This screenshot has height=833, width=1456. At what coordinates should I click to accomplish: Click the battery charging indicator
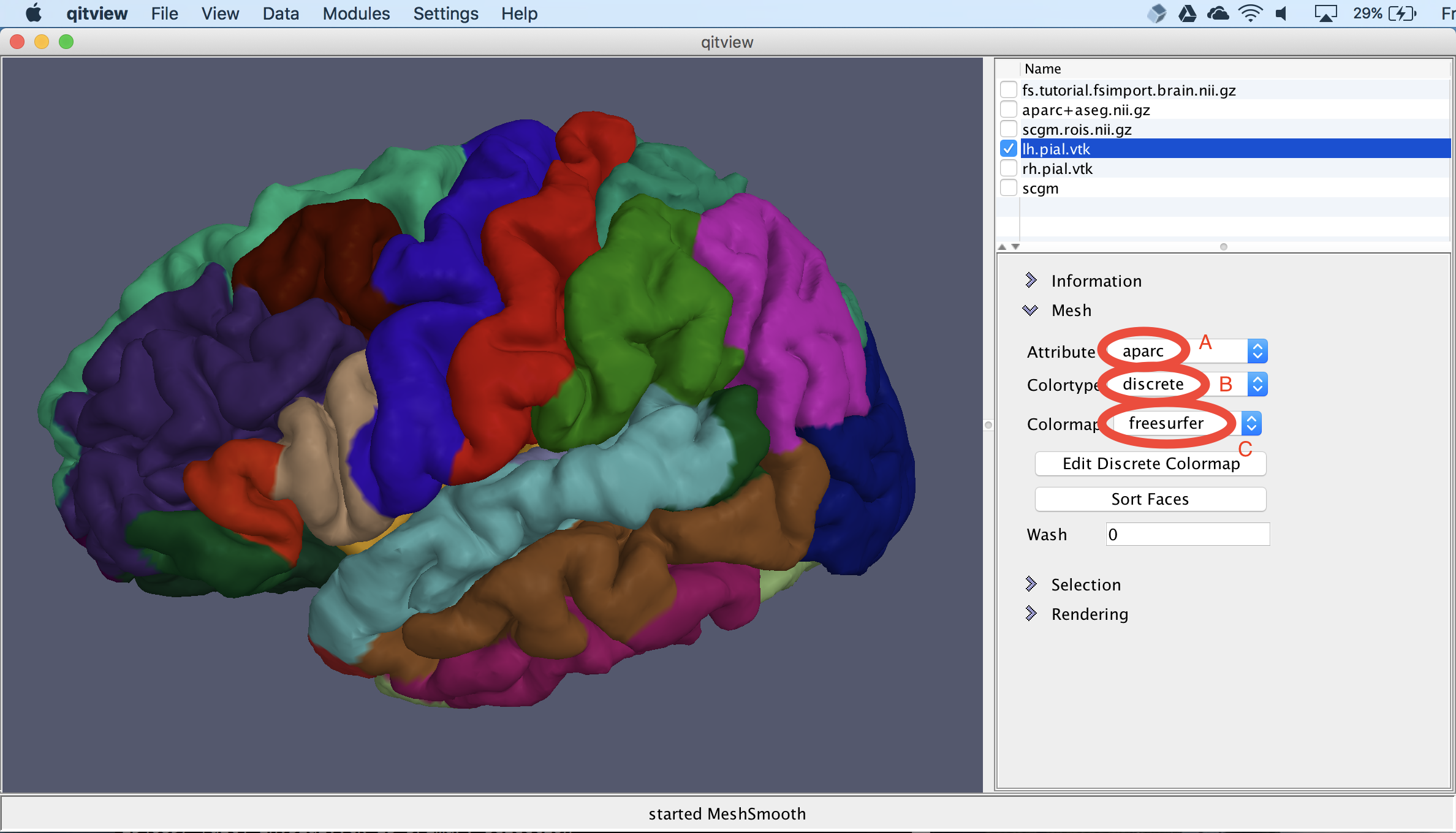click(1402, 13)
